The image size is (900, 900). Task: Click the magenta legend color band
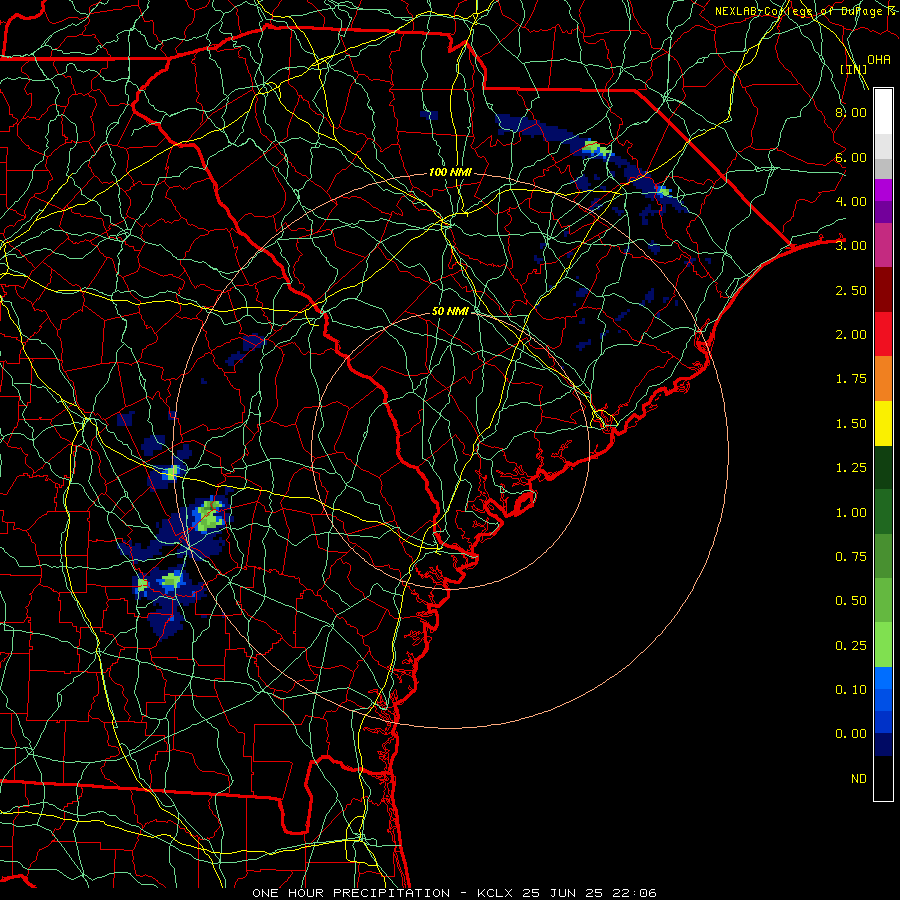pos(883,190)
